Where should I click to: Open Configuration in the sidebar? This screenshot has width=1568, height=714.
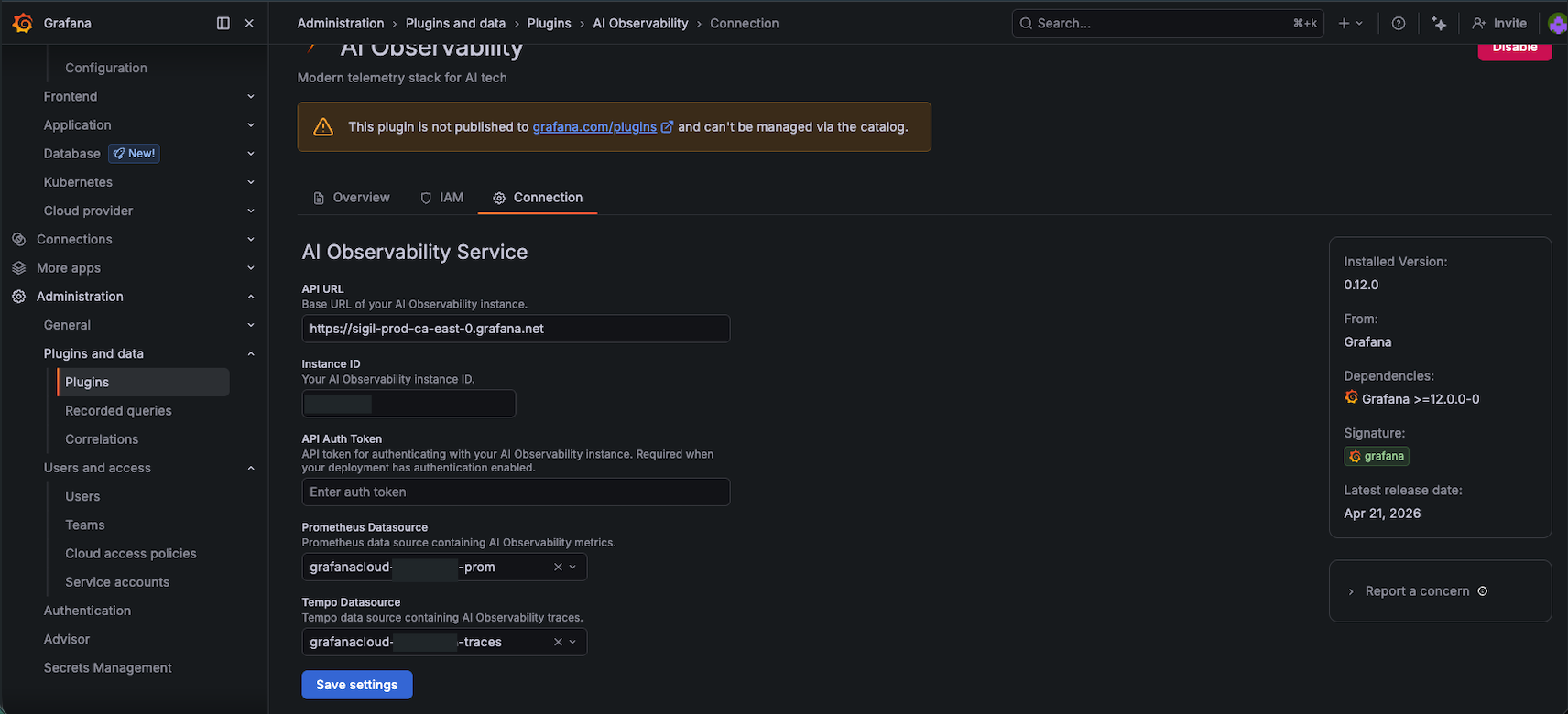pyautogui.click(x=106, y=68)
